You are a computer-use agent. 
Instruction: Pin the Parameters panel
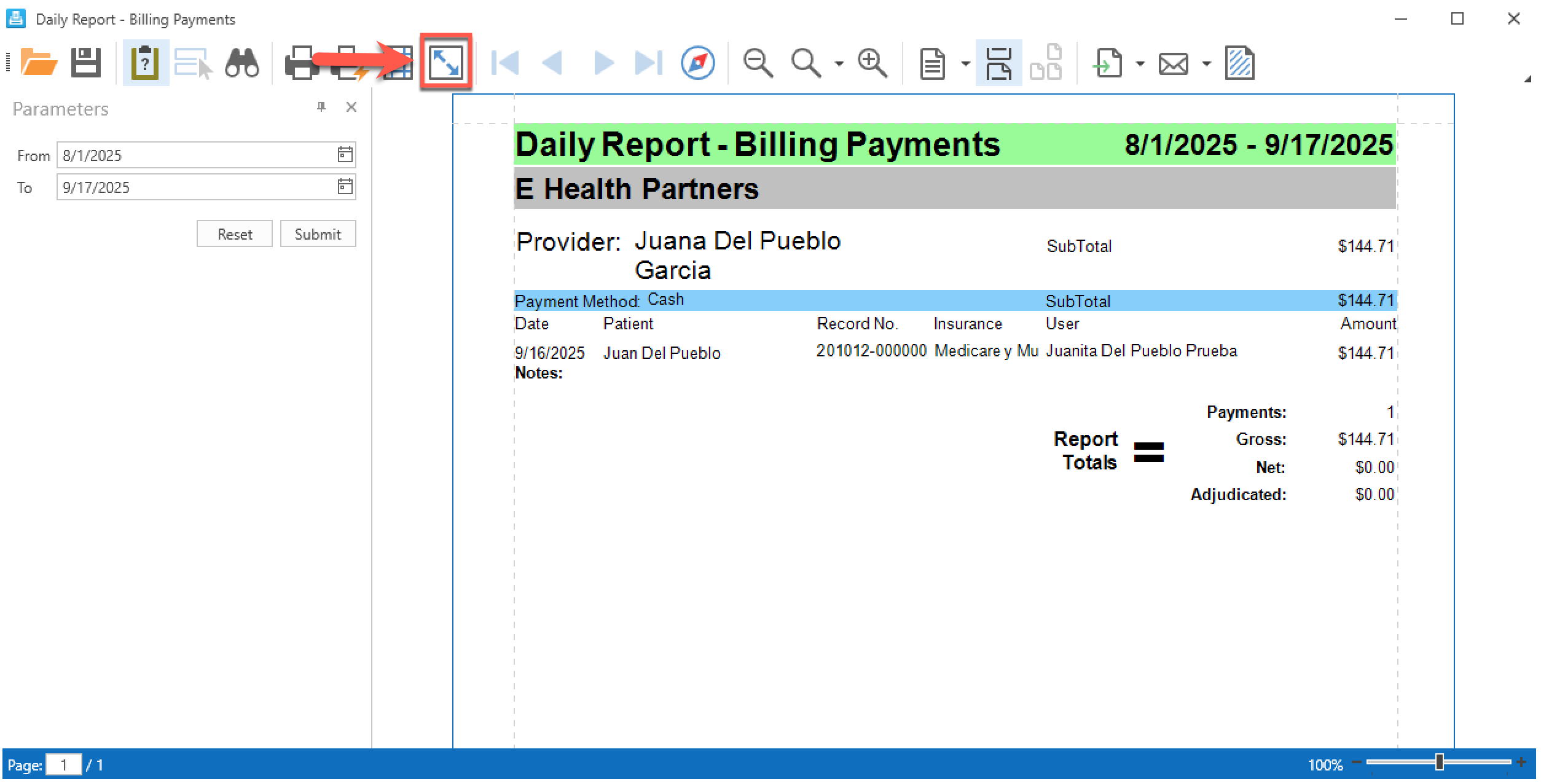tap(321, 108)
